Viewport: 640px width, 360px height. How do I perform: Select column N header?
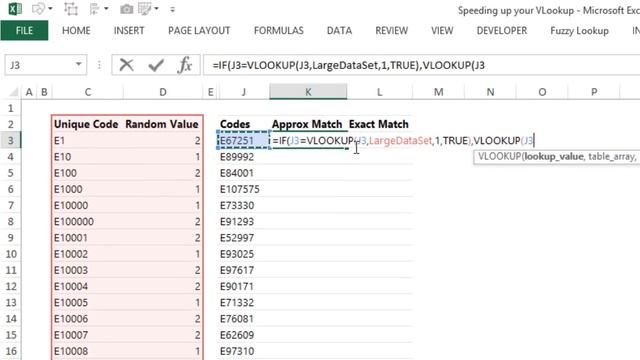coord(490,92)
